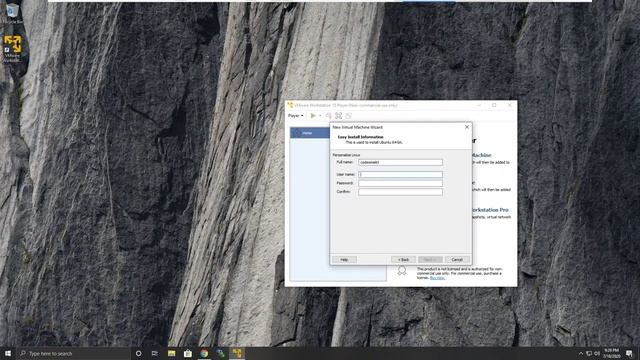Open the Action Center notifications icon
Viewport: 640px width, 360px height.
tap(629, 353)
